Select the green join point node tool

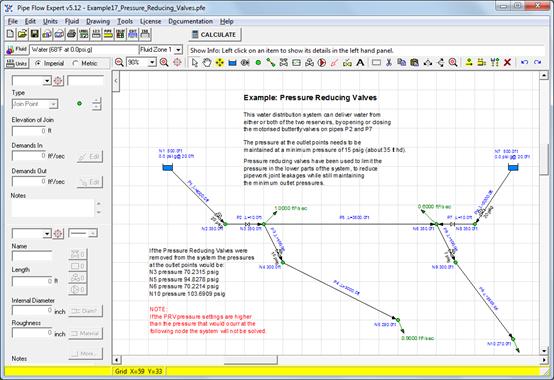point(258,63)
